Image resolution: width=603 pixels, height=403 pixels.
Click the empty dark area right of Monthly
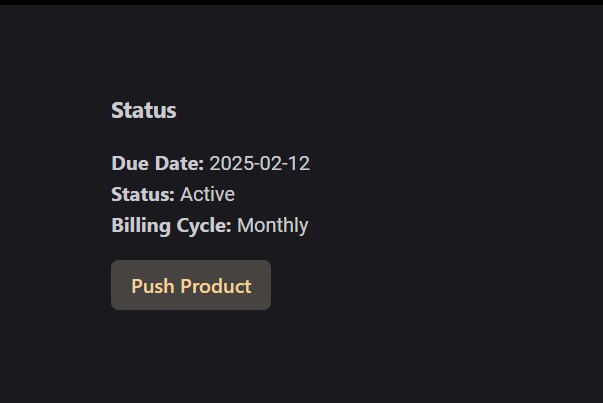coord(450,225)
